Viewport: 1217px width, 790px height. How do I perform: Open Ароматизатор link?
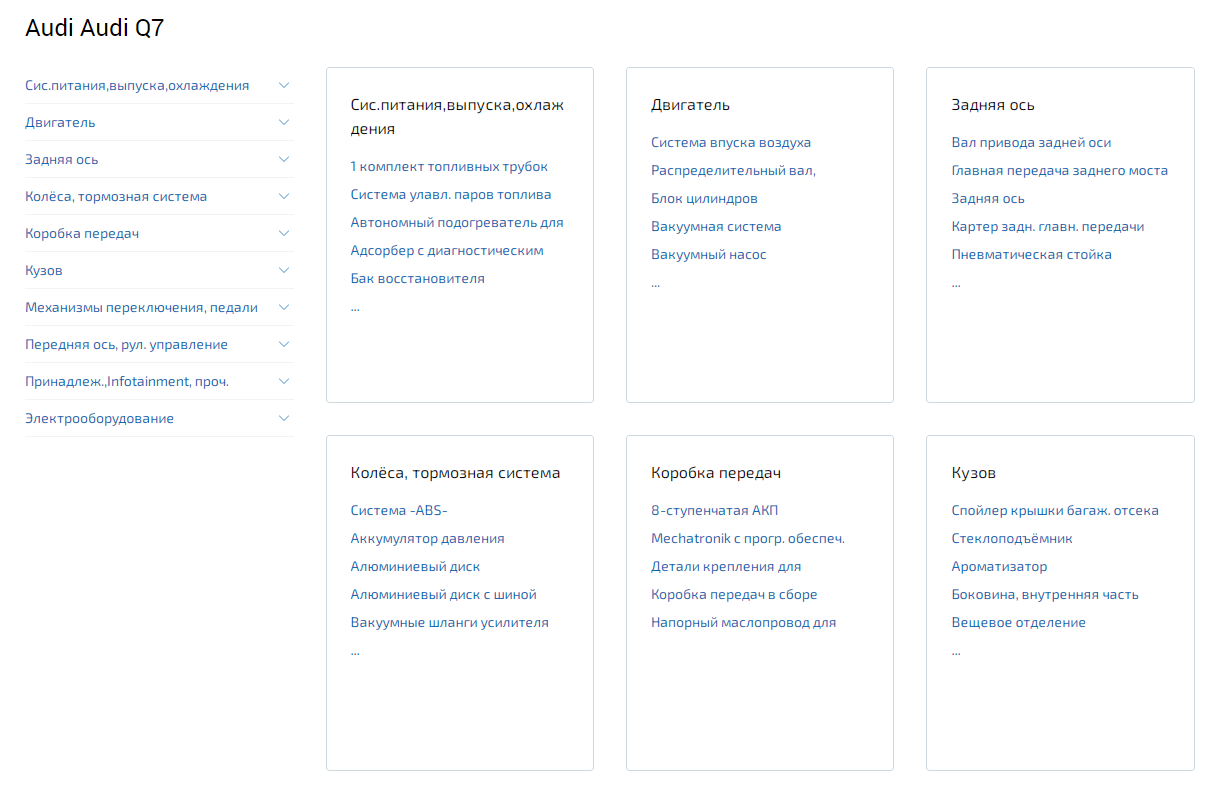click(x=1000, y=567)
